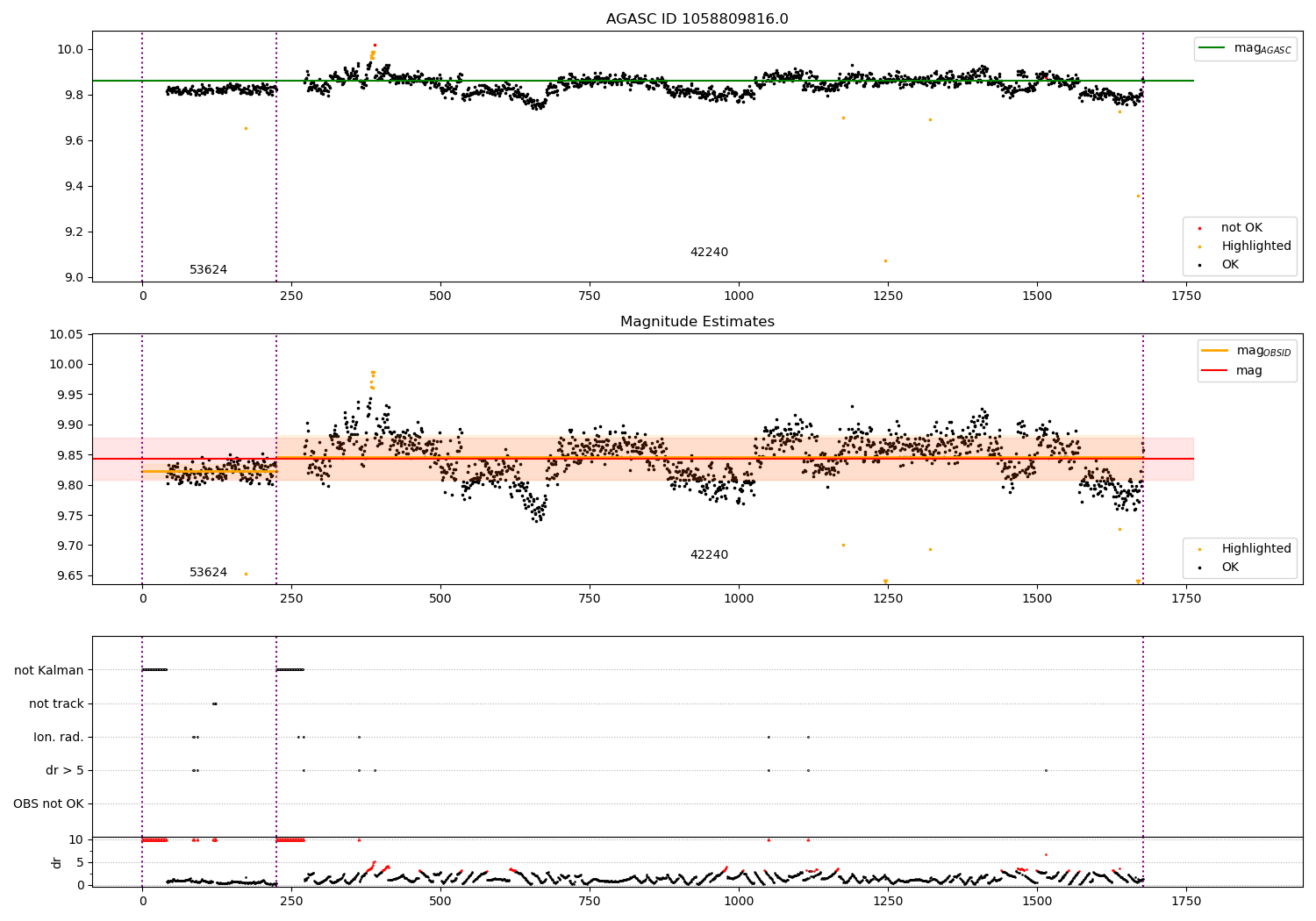The width and height of the screenshot is (1316, 921).
Task: Click the "1000" x-tick of the Magnitude Estimates plot
Action: click(x=739, y=599)
